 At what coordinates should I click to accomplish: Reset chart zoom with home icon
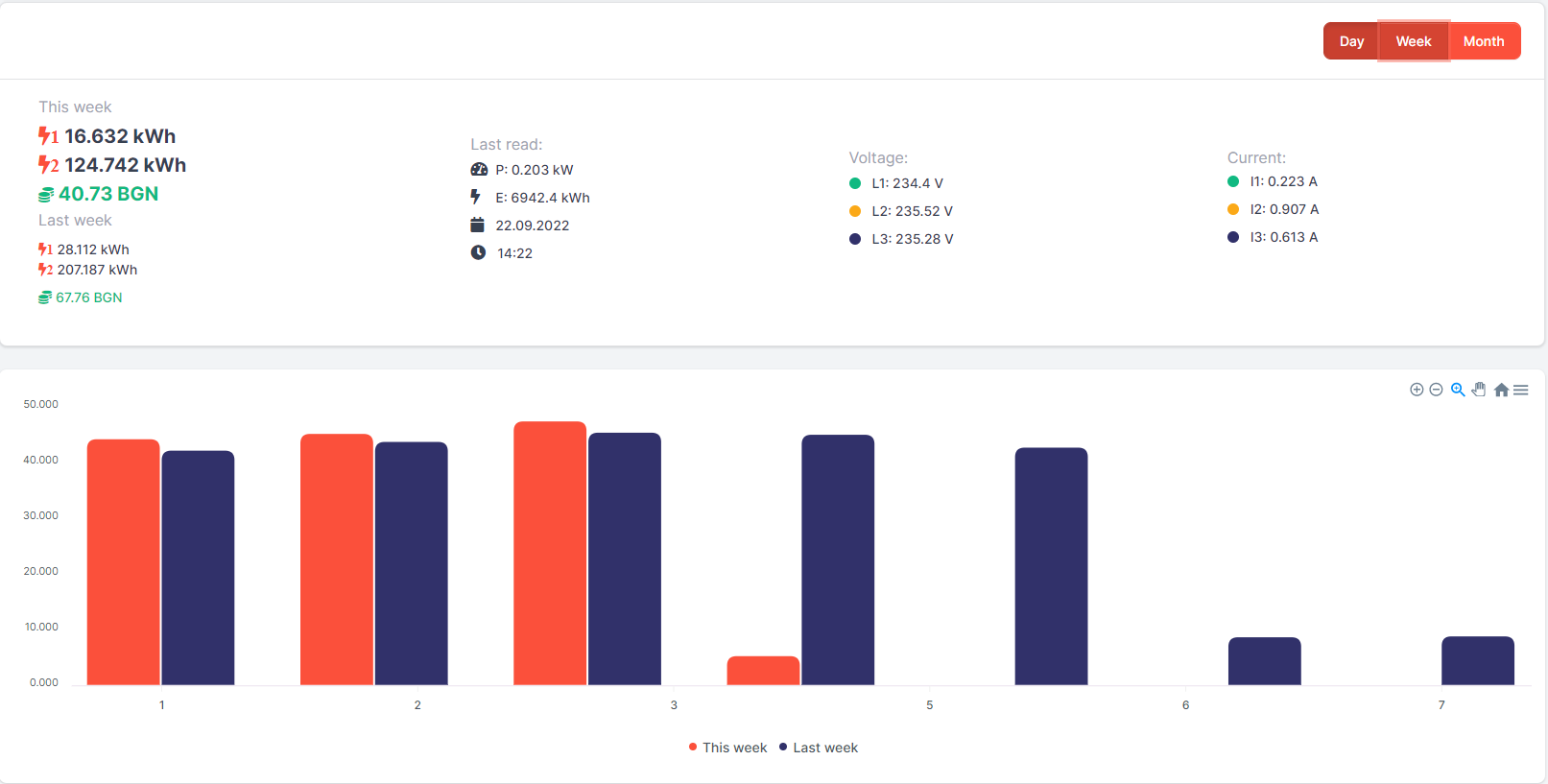pyautogui.click(x=1502, y=390)
